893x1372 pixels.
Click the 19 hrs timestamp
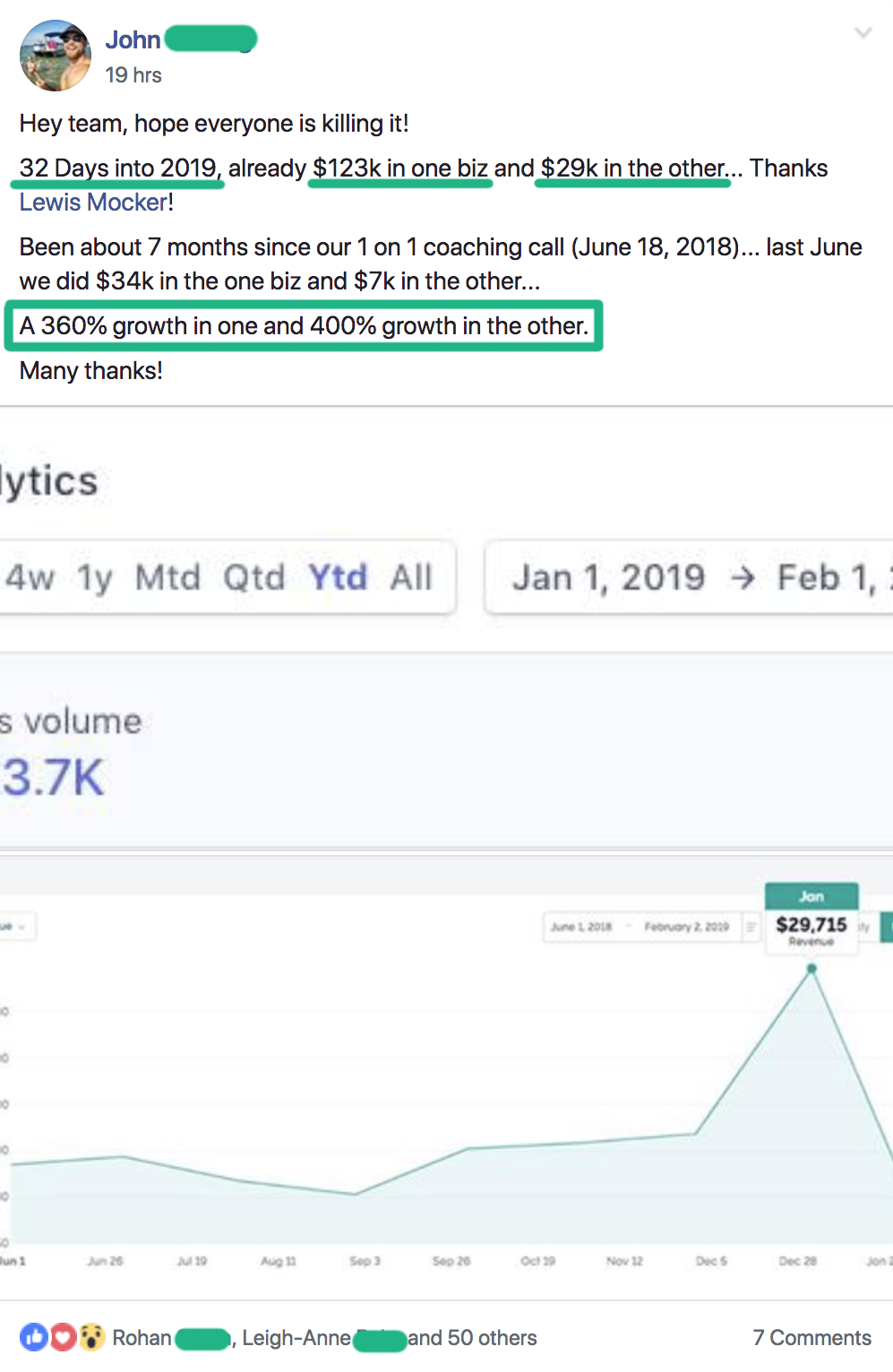pos(133,75)
